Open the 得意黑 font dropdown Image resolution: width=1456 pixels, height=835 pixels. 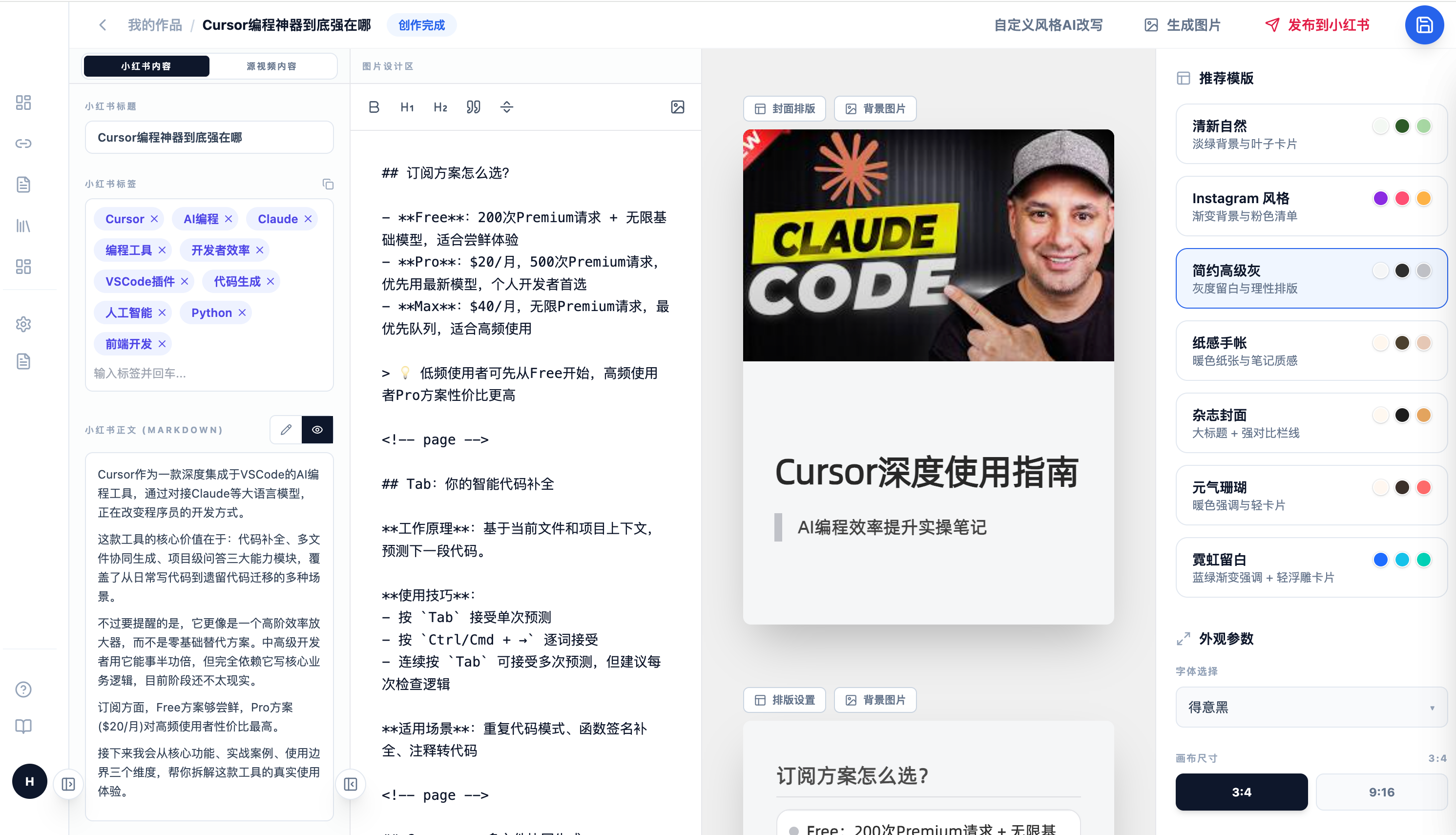click(x=1311, y=707)
